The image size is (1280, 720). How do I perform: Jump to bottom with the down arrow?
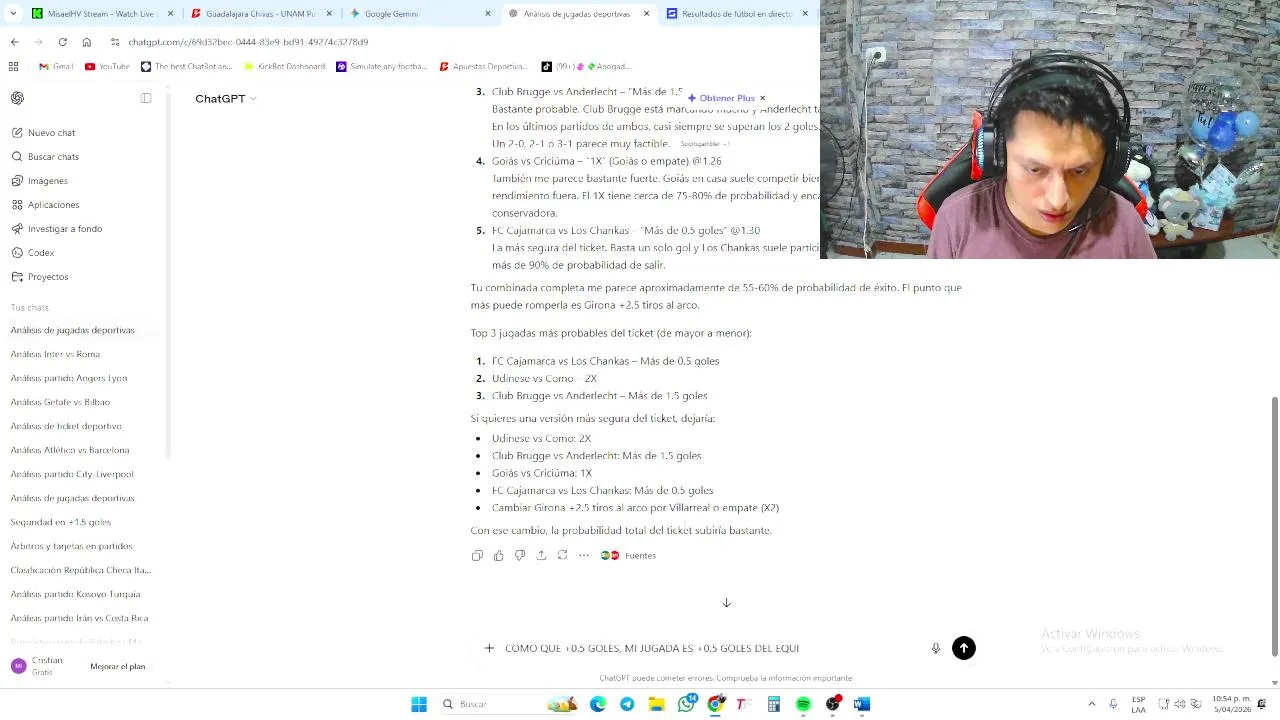[727, 603]
